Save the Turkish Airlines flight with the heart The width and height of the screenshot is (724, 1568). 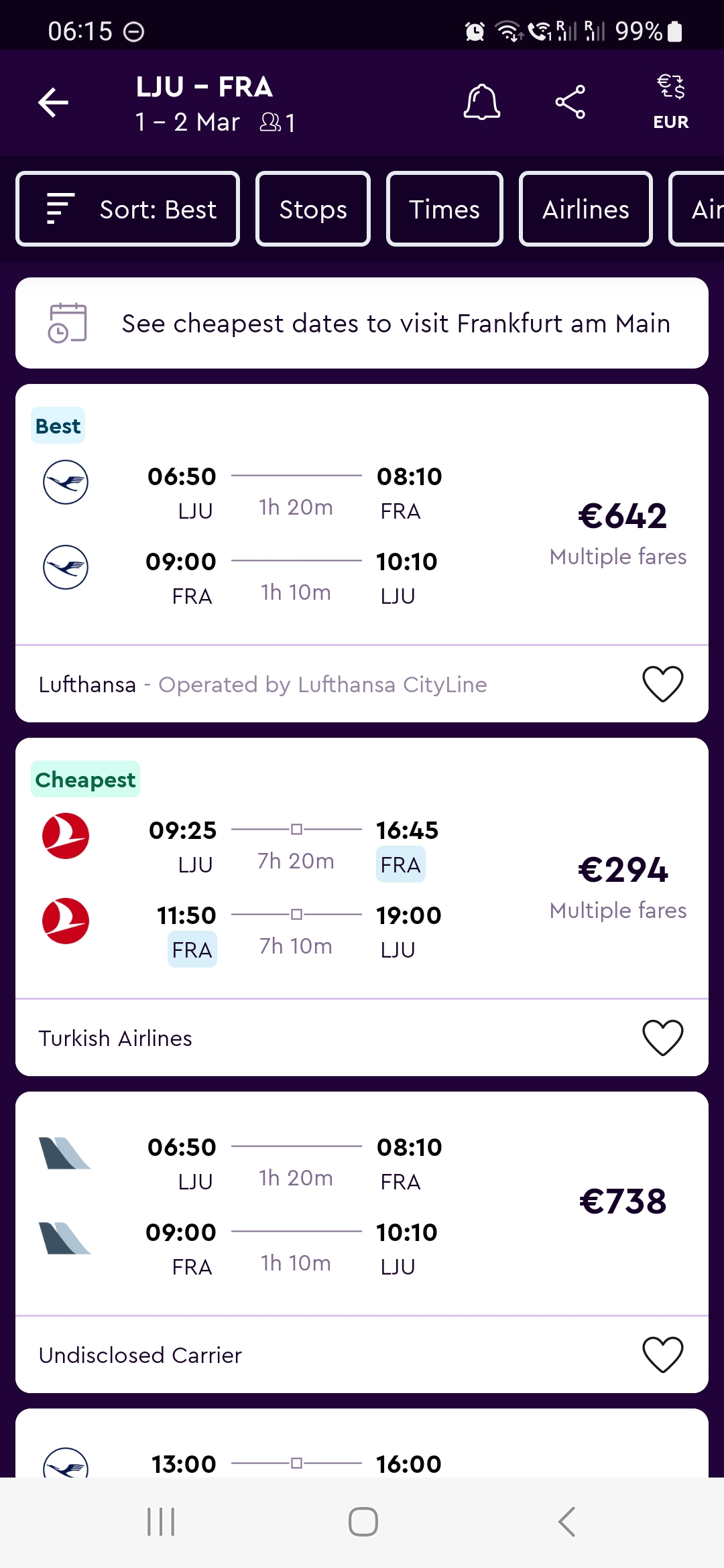[663, 1038]
